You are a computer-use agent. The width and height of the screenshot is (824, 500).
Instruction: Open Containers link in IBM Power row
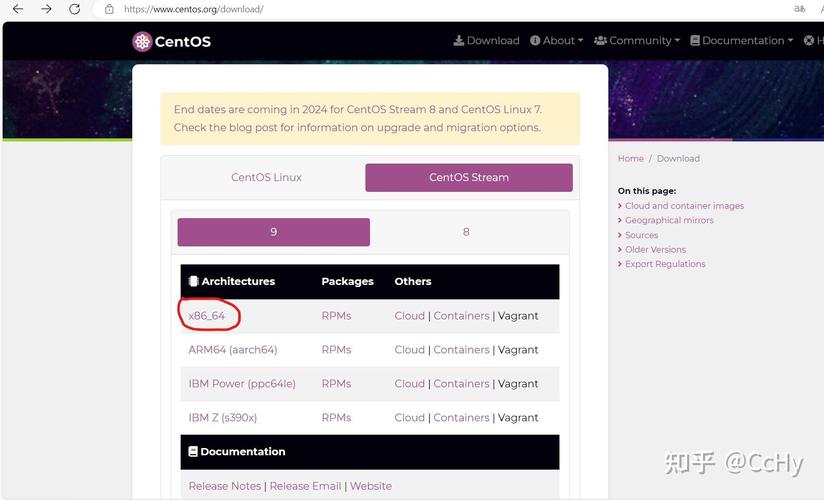pyautogui.click(x=461, y=384)
